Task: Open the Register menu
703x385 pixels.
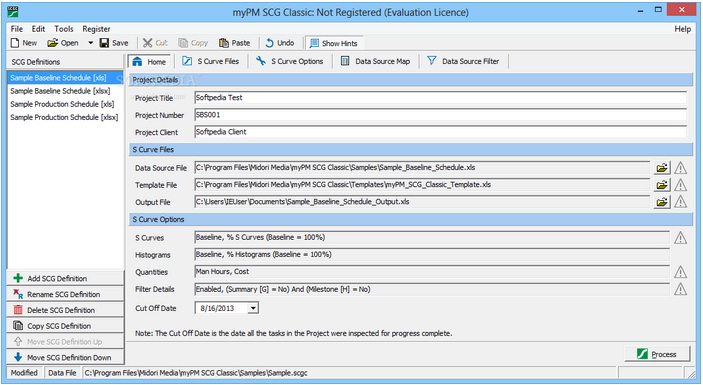Action: 96,29
